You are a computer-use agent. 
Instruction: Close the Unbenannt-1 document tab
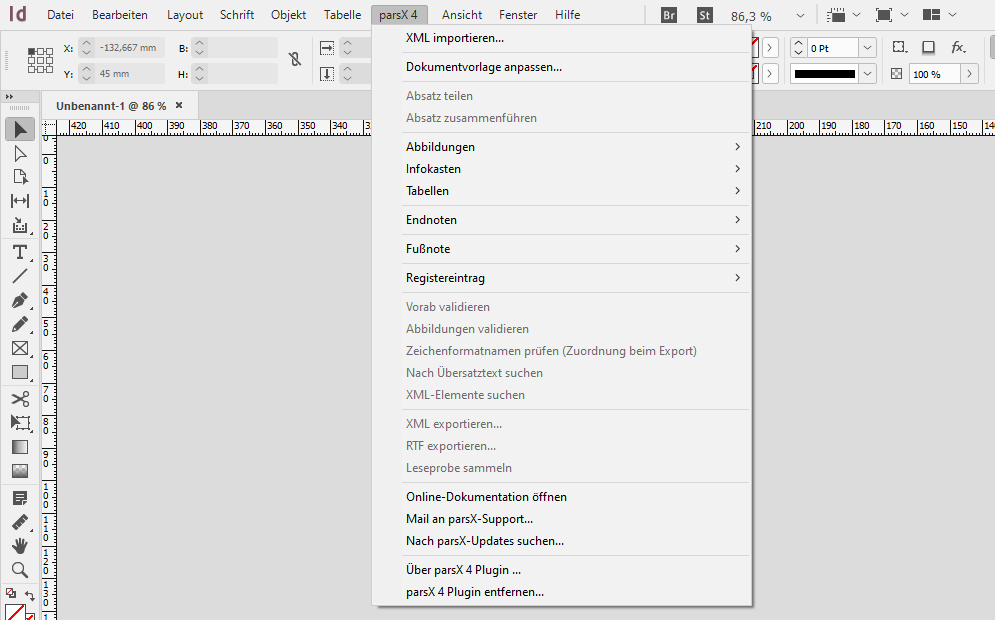(179, 105)
